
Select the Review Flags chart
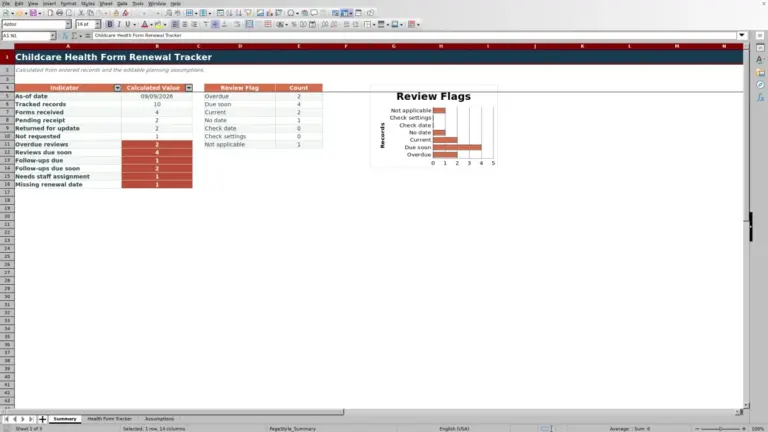[434, 126]
